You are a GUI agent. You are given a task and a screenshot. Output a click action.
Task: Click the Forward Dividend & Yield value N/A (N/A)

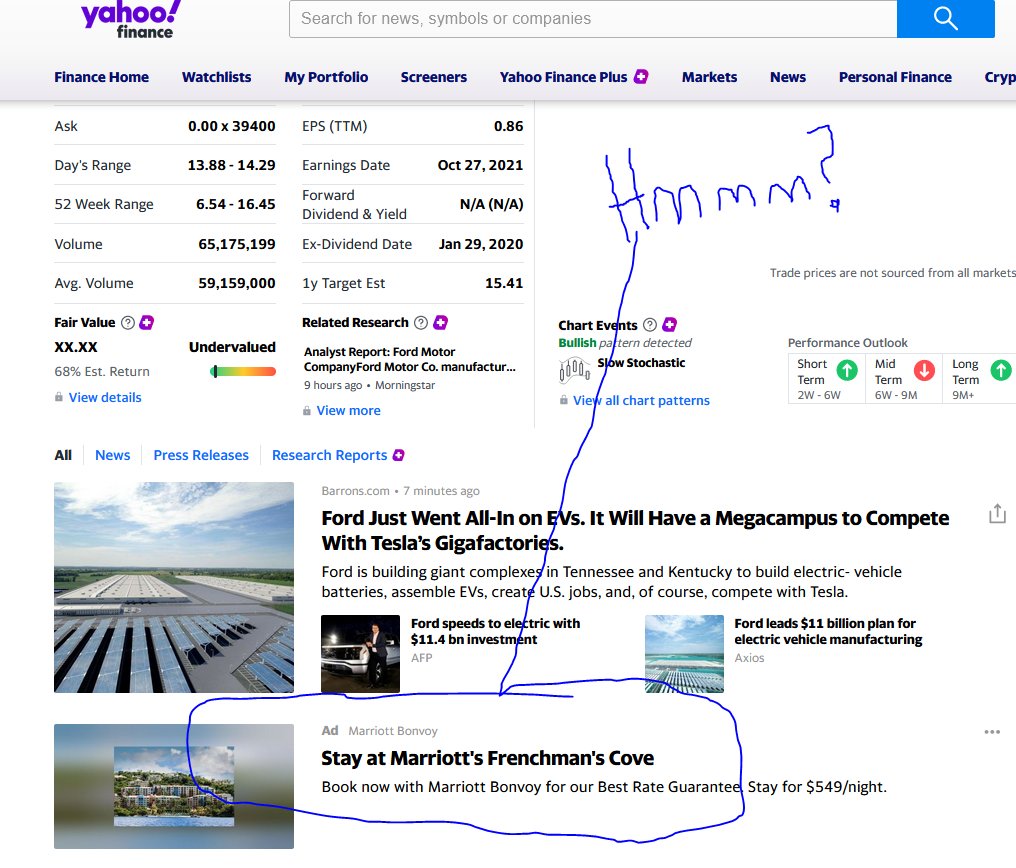491,205
